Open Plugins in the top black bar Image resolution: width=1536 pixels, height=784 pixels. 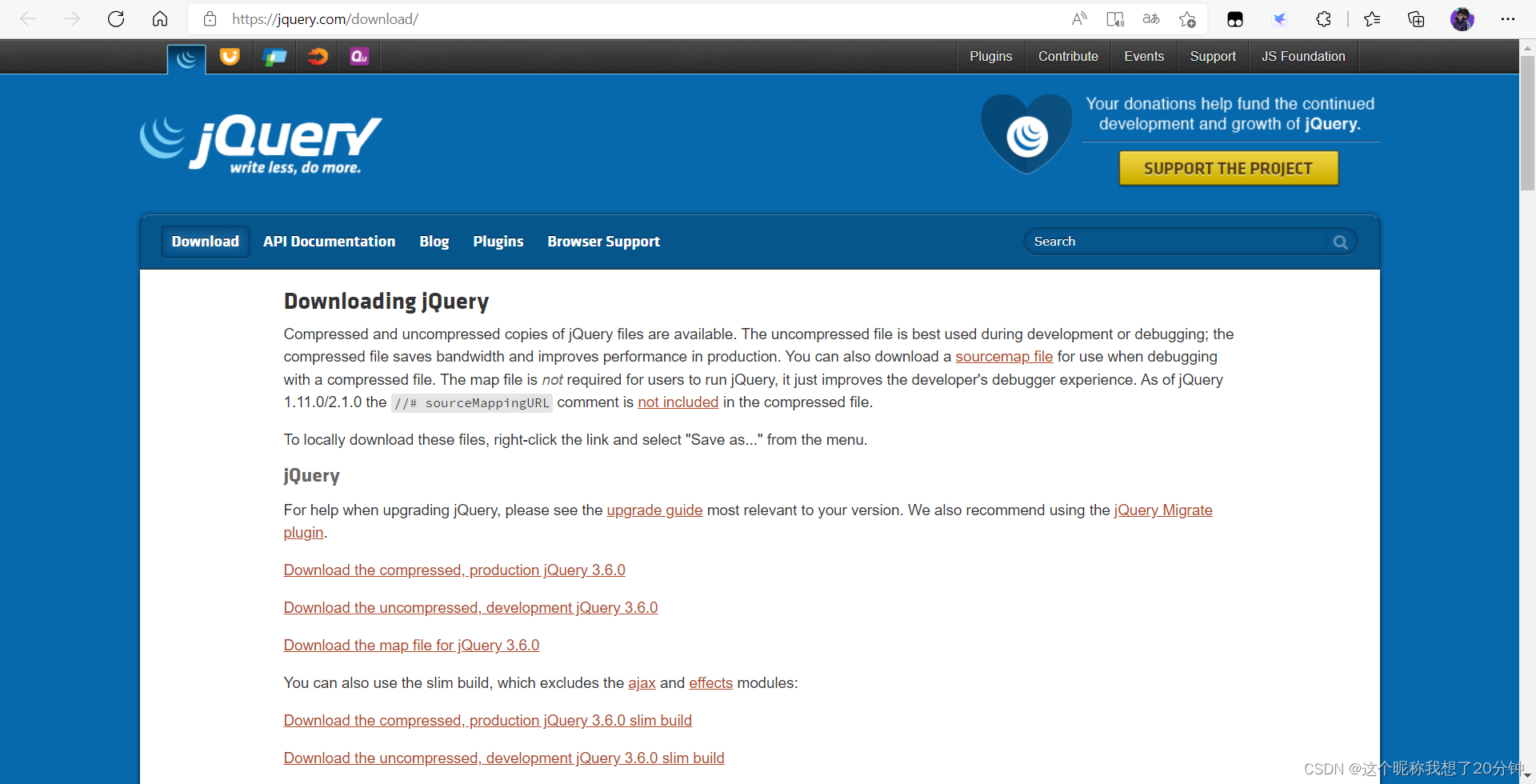click(x=991, y=56)
